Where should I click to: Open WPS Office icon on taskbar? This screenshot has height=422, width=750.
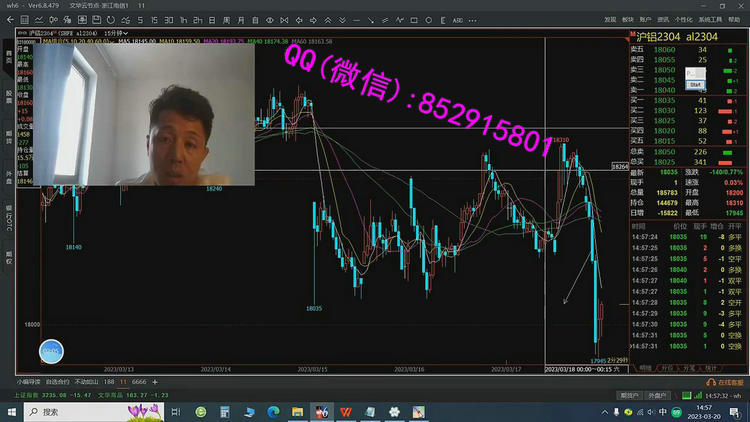coord(345,411)
